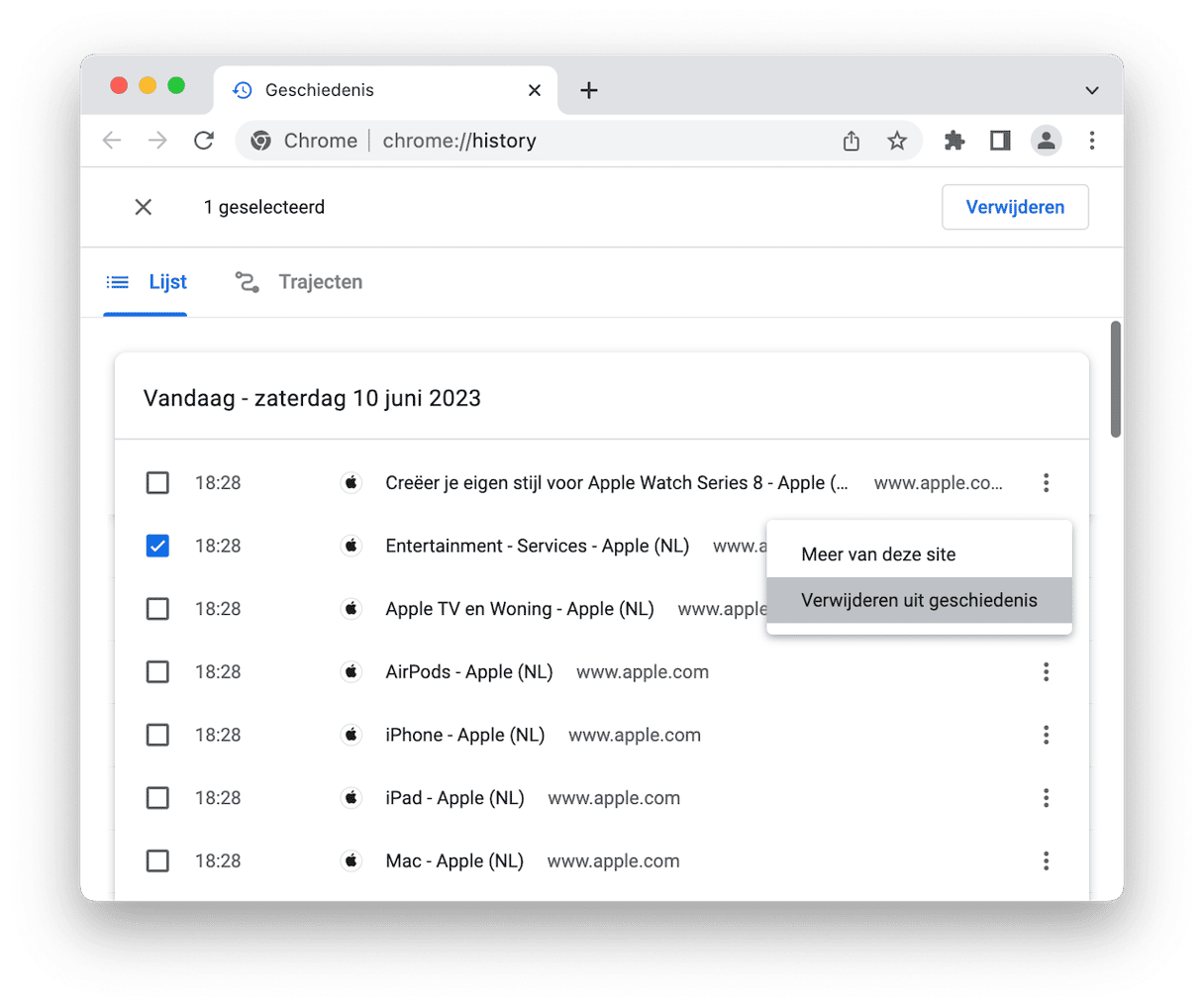The image size is (1204, 1007).
Task: Open the iPad - Apple (NL) link
Action: (x=454, y=798)
